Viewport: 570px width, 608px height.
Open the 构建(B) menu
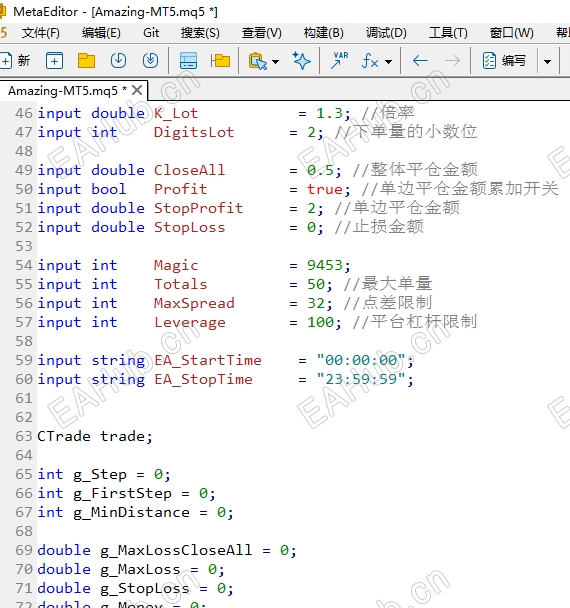coord(324,33)
